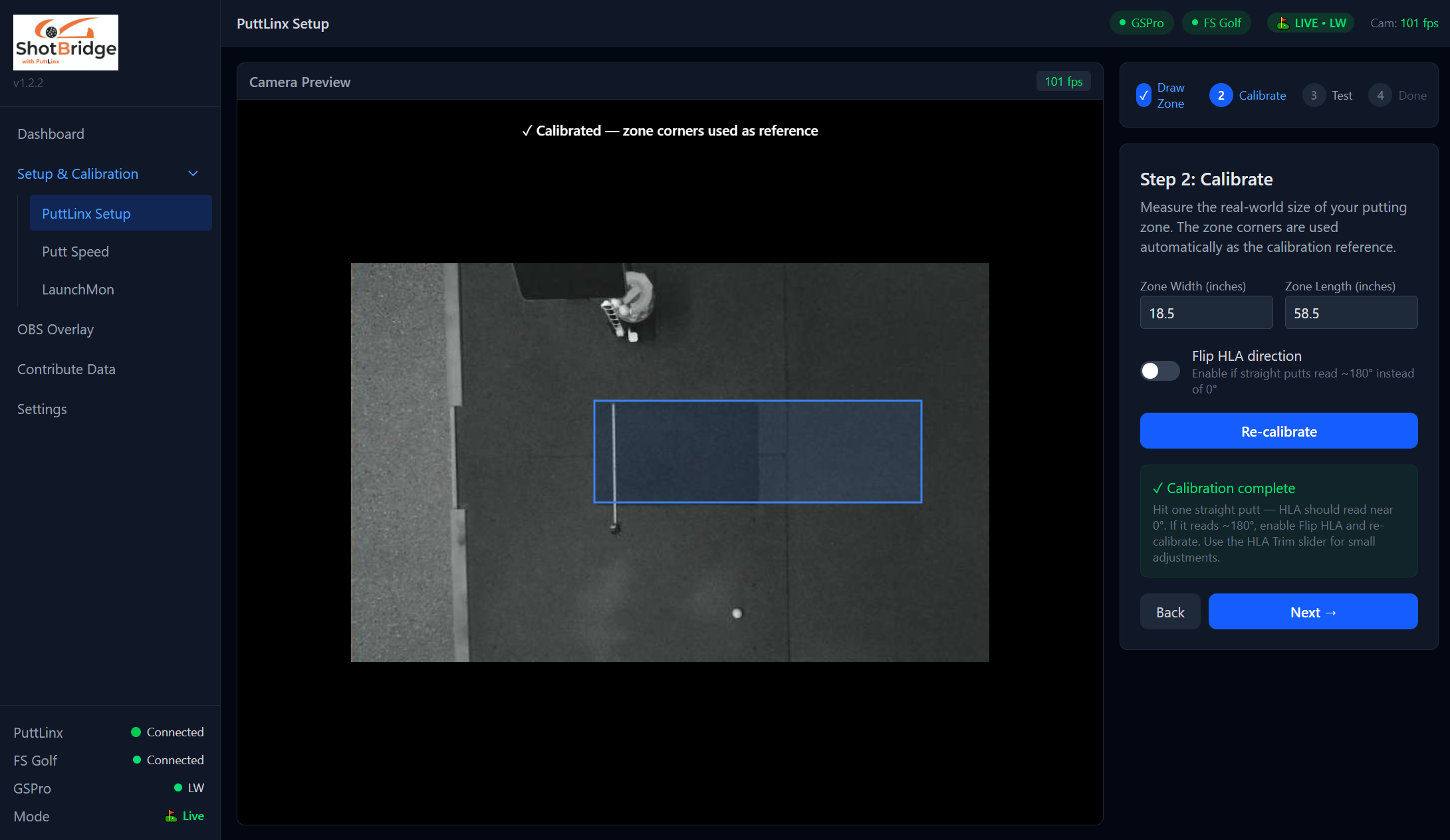Click the Calibrated zone corners banner text
Viewport: 1450px width, 840px height.
(669, 131)
